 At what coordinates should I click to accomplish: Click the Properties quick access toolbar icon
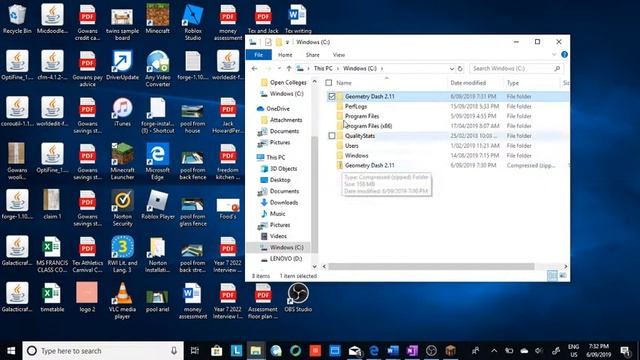pos(268,42)
